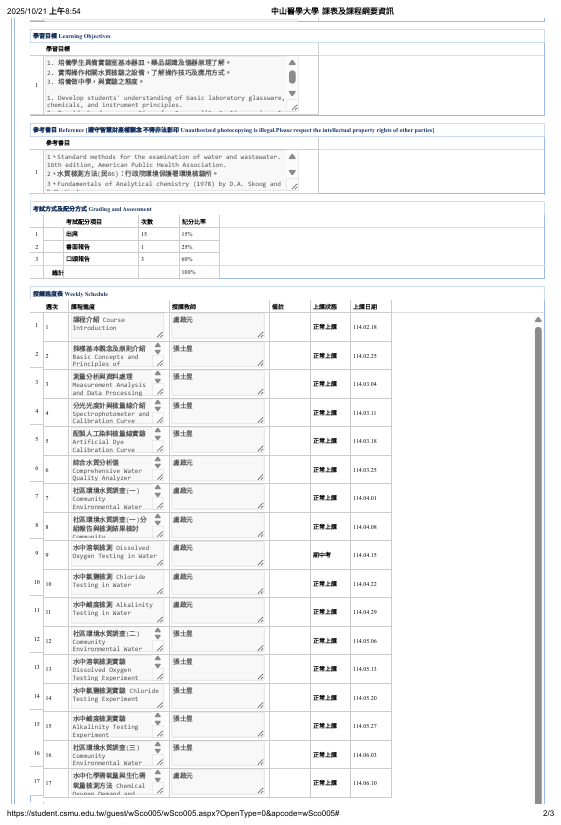Viewport: 561px width, 825px height.
Task: Click the Reference box scroll-up arrow
Action: 292,157
